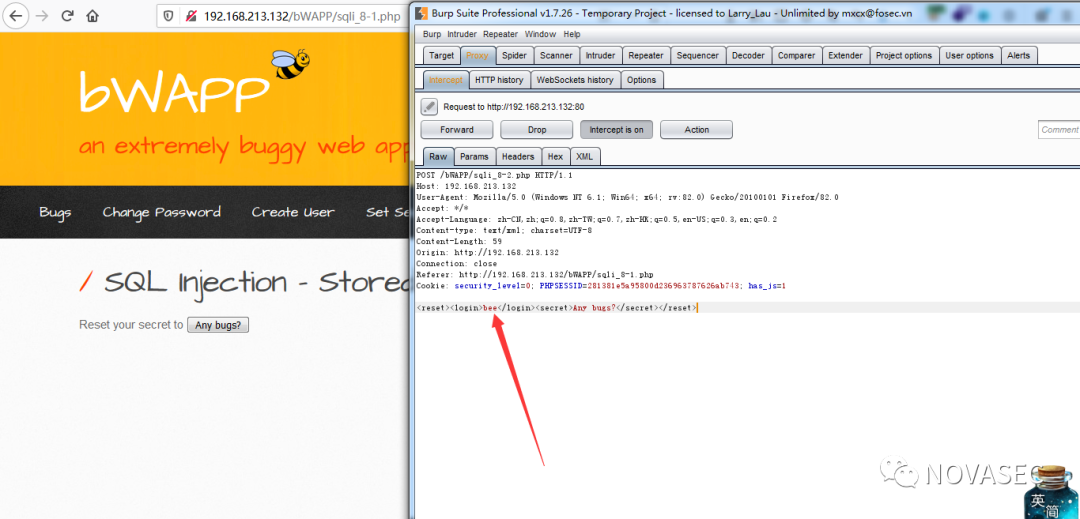Click the XML reset request body line
This screenshot has width=1080, height=519.
coord(557,308)
